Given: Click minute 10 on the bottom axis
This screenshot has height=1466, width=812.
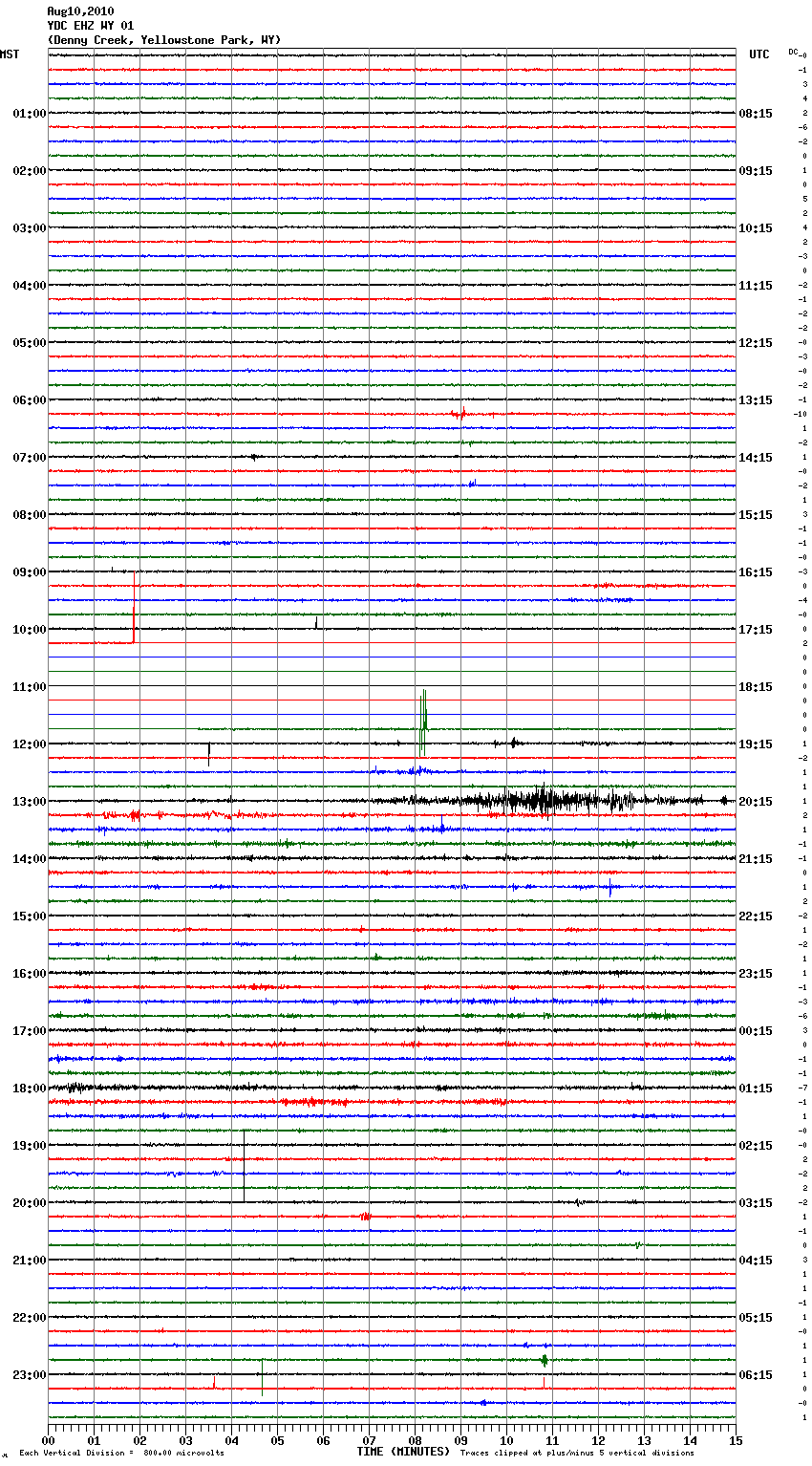Looking at the screenshot, I should click(x=506, y=1440).
